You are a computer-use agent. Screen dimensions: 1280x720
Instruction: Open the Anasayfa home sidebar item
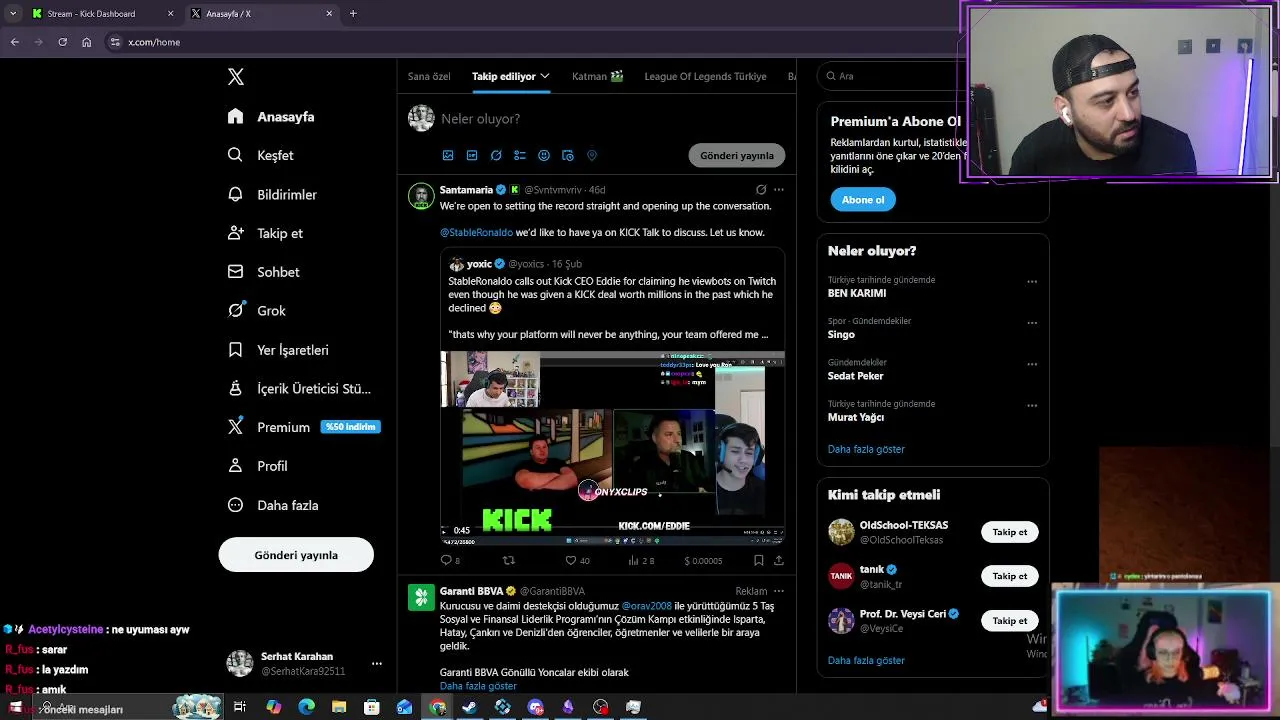click(271, 117)
